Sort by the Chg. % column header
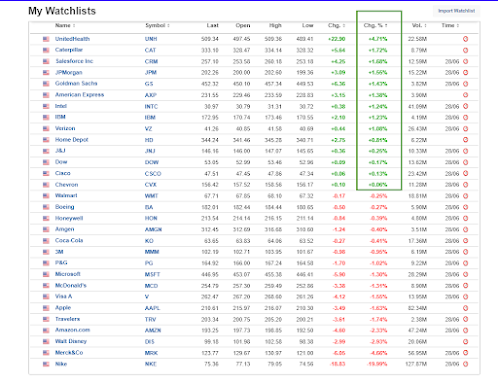Image resolution: width=498 pixels, height=384 pixels. pyautogui.click(x=375, y=25)
